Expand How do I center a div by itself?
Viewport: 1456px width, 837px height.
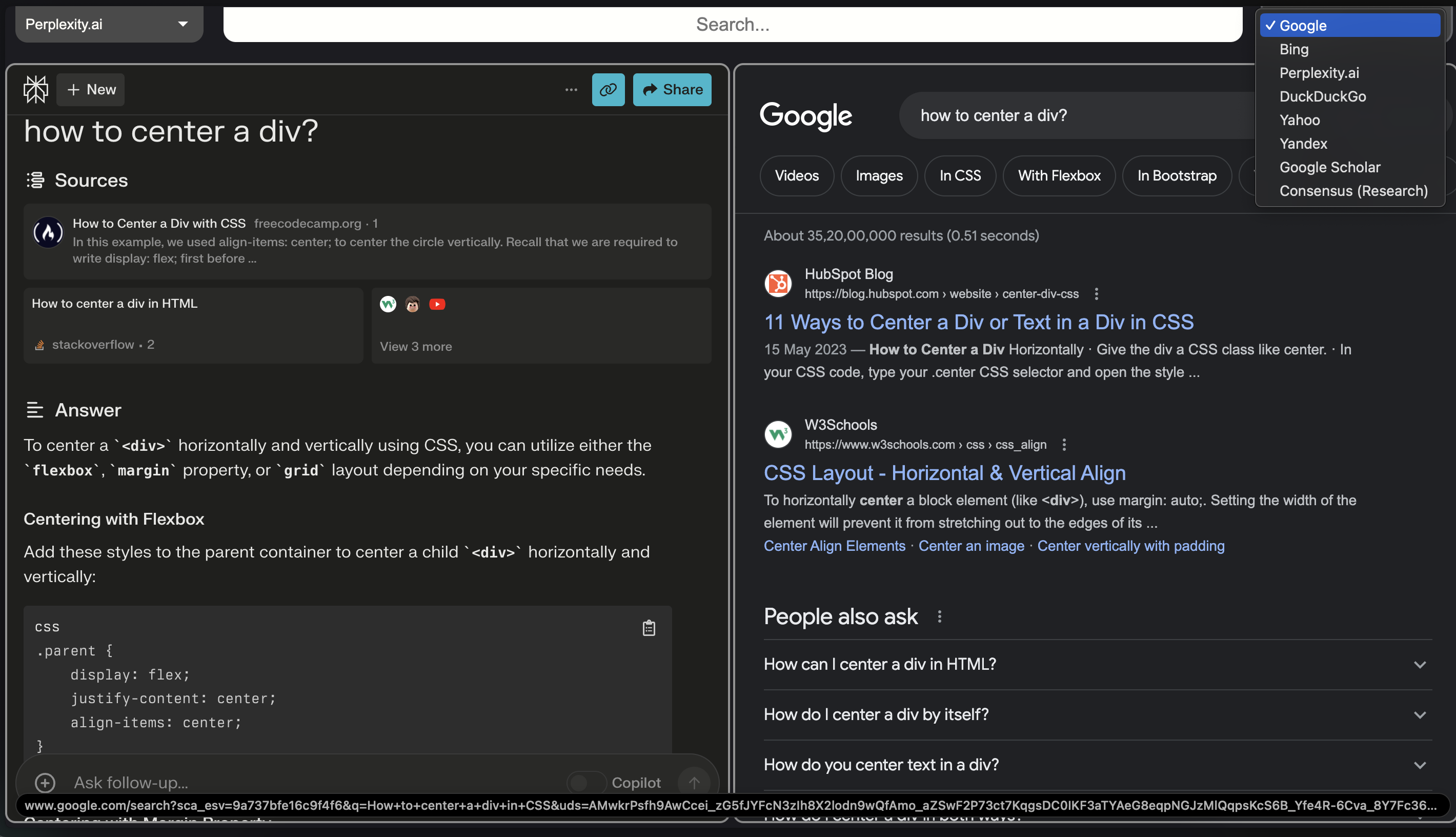(x=1098, y=714)
